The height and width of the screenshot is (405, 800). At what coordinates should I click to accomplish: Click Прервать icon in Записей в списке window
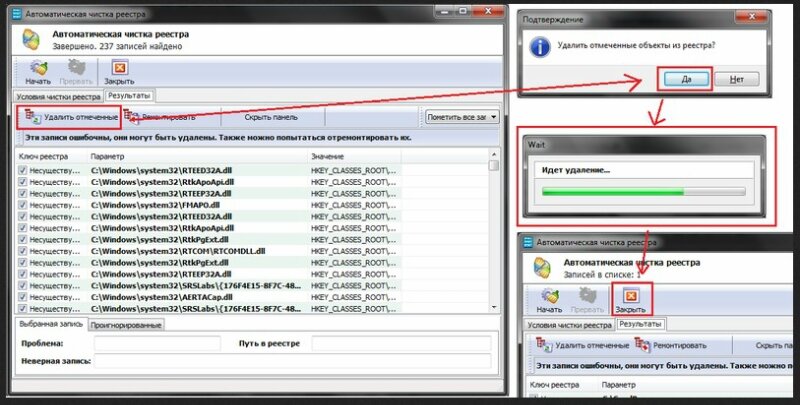(587, 300)
